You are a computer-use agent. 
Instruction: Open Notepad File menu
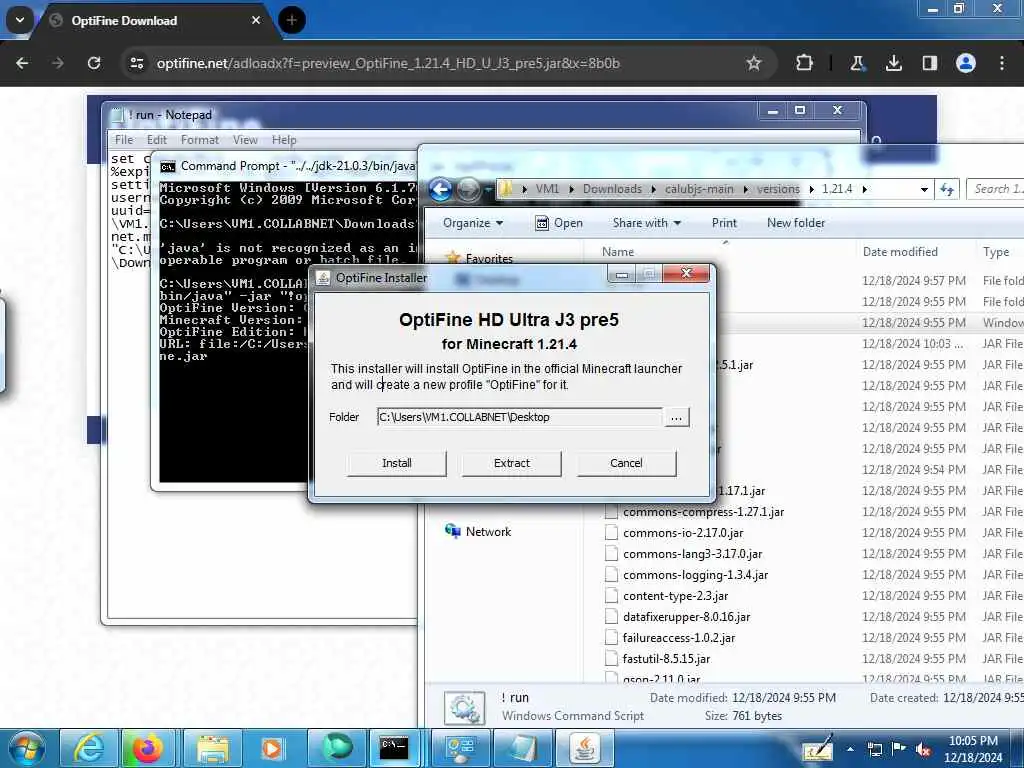tap(123, 140)
